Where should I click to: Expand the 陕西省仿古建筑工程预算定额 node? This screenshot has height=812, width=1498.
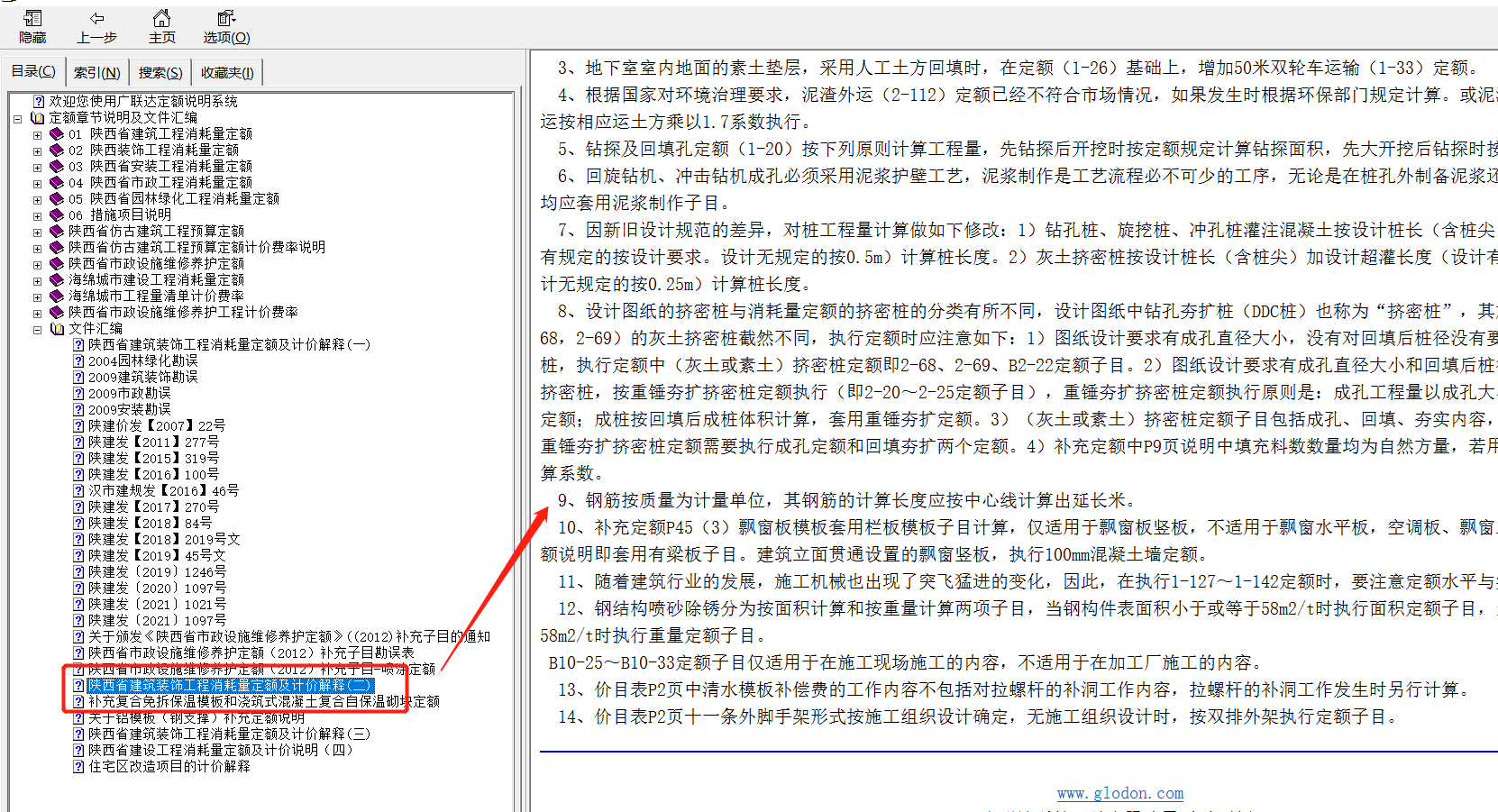(x=38, y=232)
